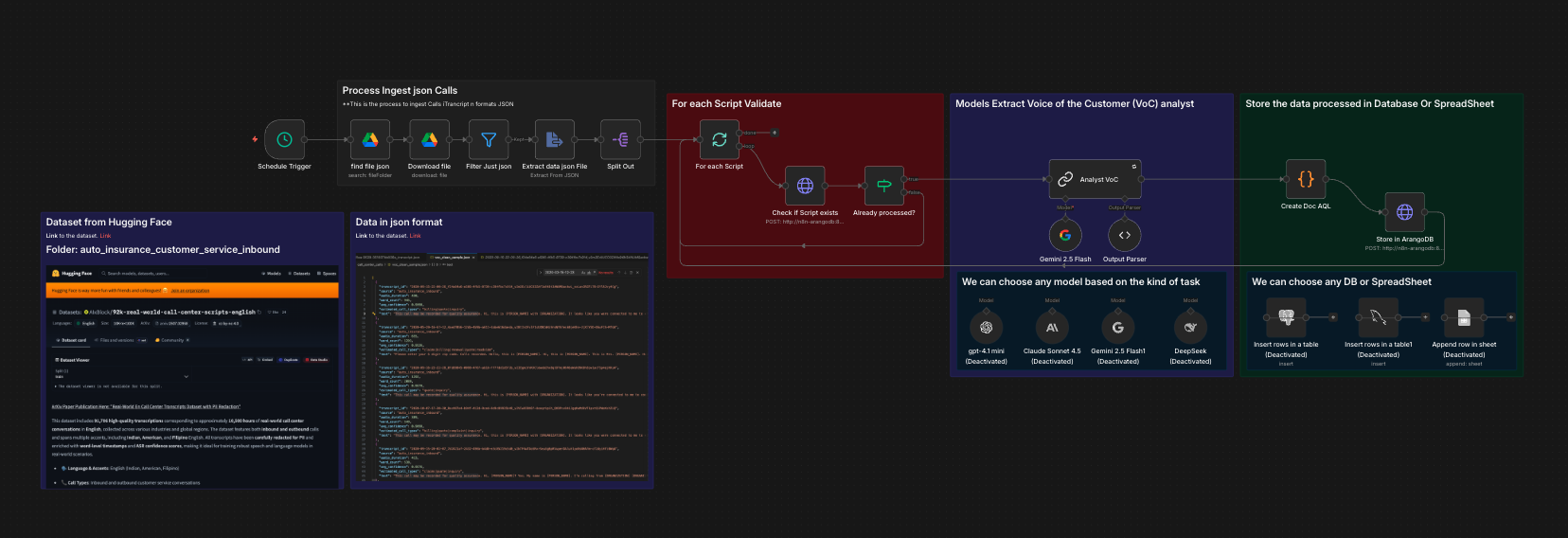Click the Process Ingest json Calls note title

400,91
